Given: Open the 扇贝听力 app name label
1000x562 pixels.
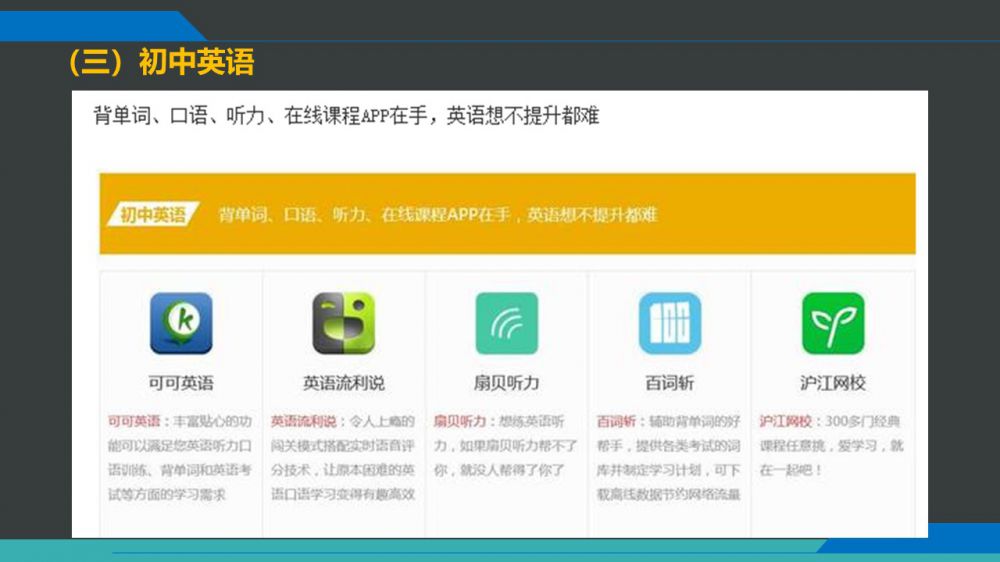Looking at the screenshot, I should click(x=506, y=383).
